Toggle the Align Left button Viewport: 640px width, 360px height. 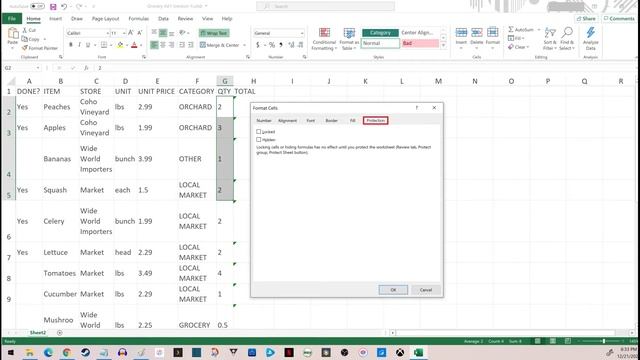click(x=154, y=45)
